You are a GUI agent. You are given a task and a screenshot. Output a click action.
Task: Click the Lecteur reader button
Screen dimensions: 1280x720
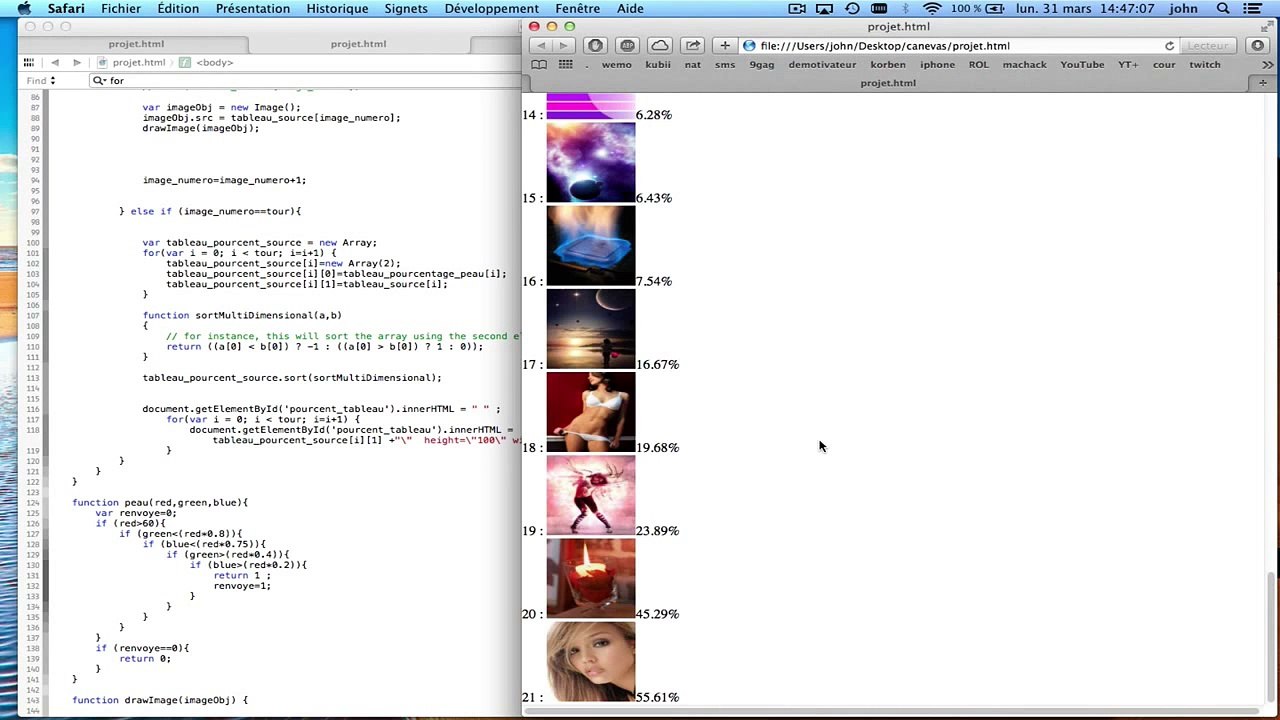click(x=1208, y=46)
